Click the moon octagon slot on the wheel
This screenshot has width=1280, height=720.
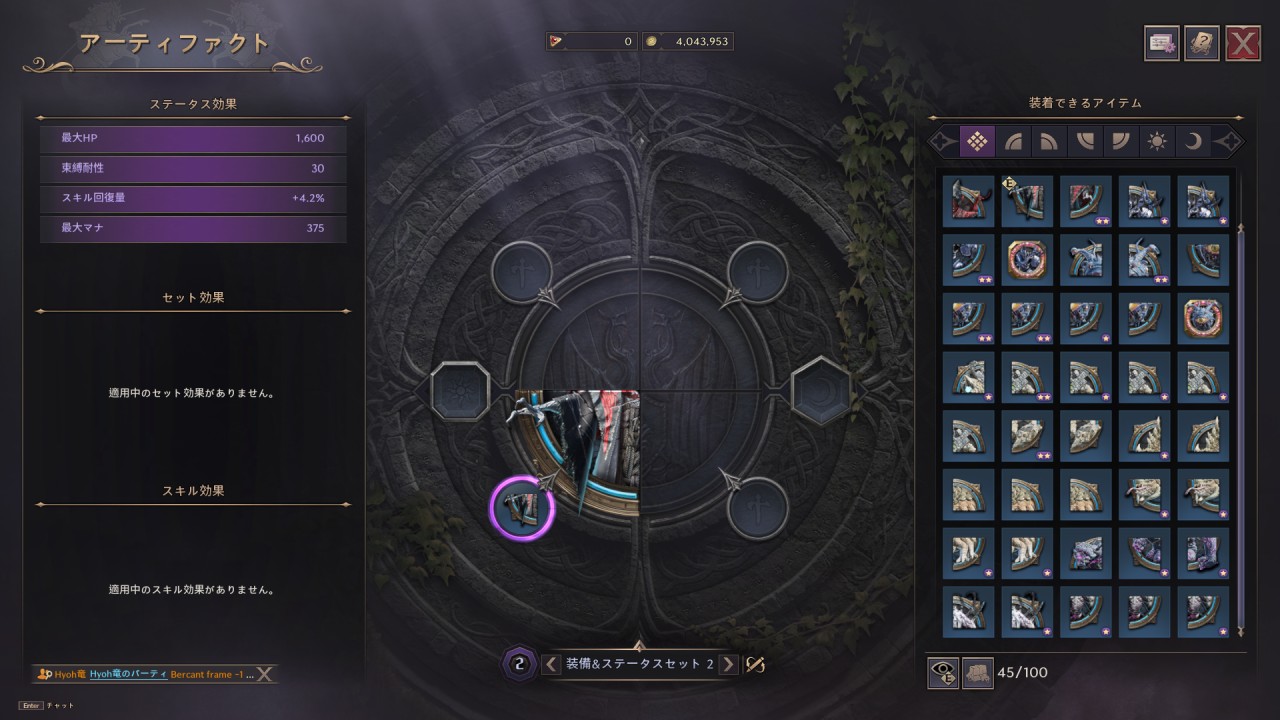click(821, 392)
